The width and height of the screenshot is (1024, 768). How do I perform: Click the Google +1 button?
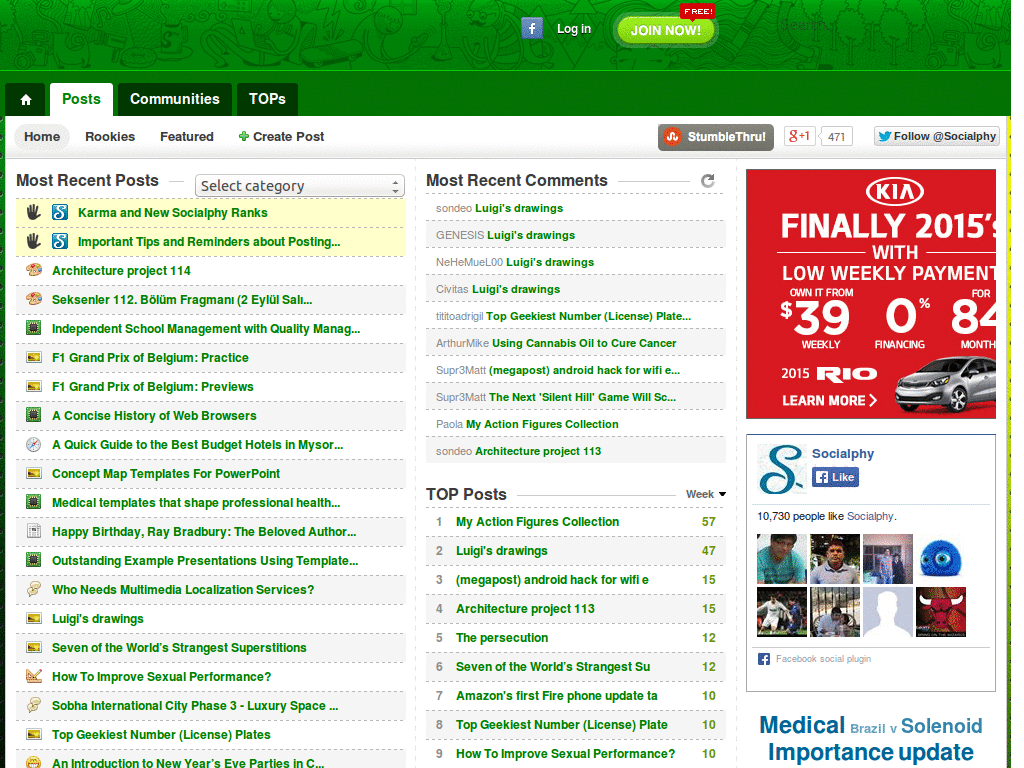(x=799, y=136)
